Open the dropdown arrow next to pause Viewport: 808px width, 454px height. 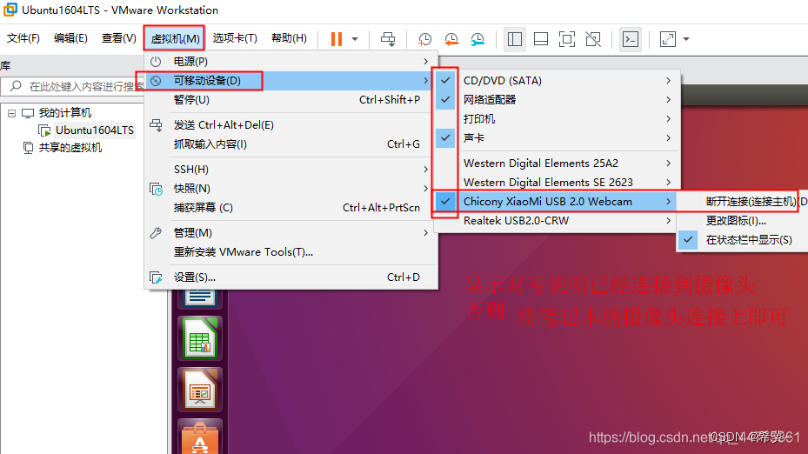355,39
